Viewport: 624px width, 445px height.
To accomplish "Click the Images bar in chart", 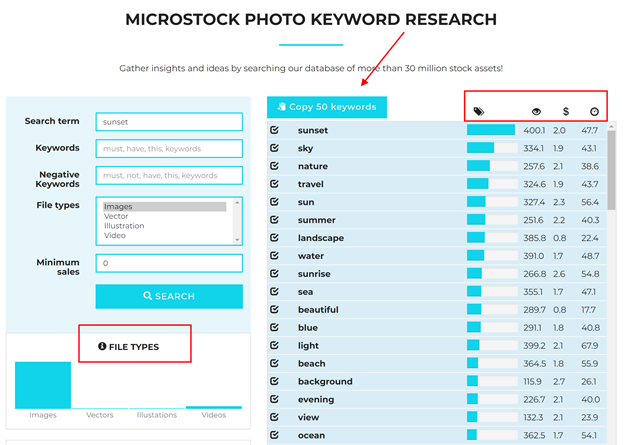I will coord(43,385).
